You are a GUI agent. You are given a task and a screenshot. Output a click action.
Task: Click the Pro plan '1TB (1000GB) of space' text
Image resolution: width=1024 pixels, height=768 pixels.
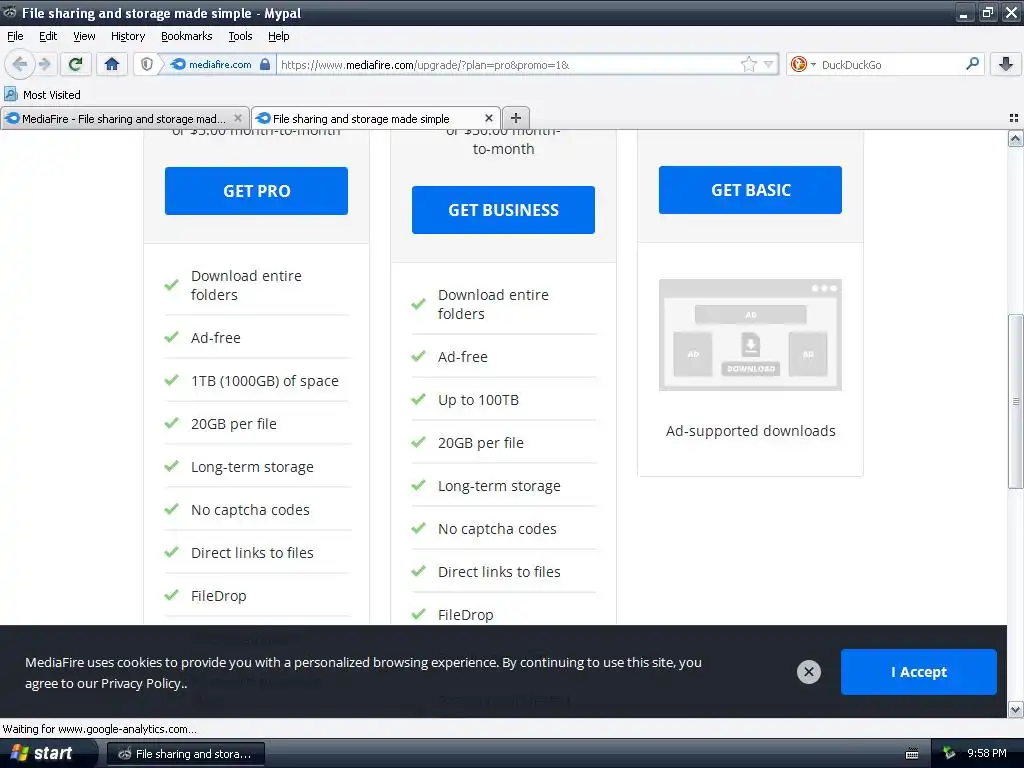[264, 381]
